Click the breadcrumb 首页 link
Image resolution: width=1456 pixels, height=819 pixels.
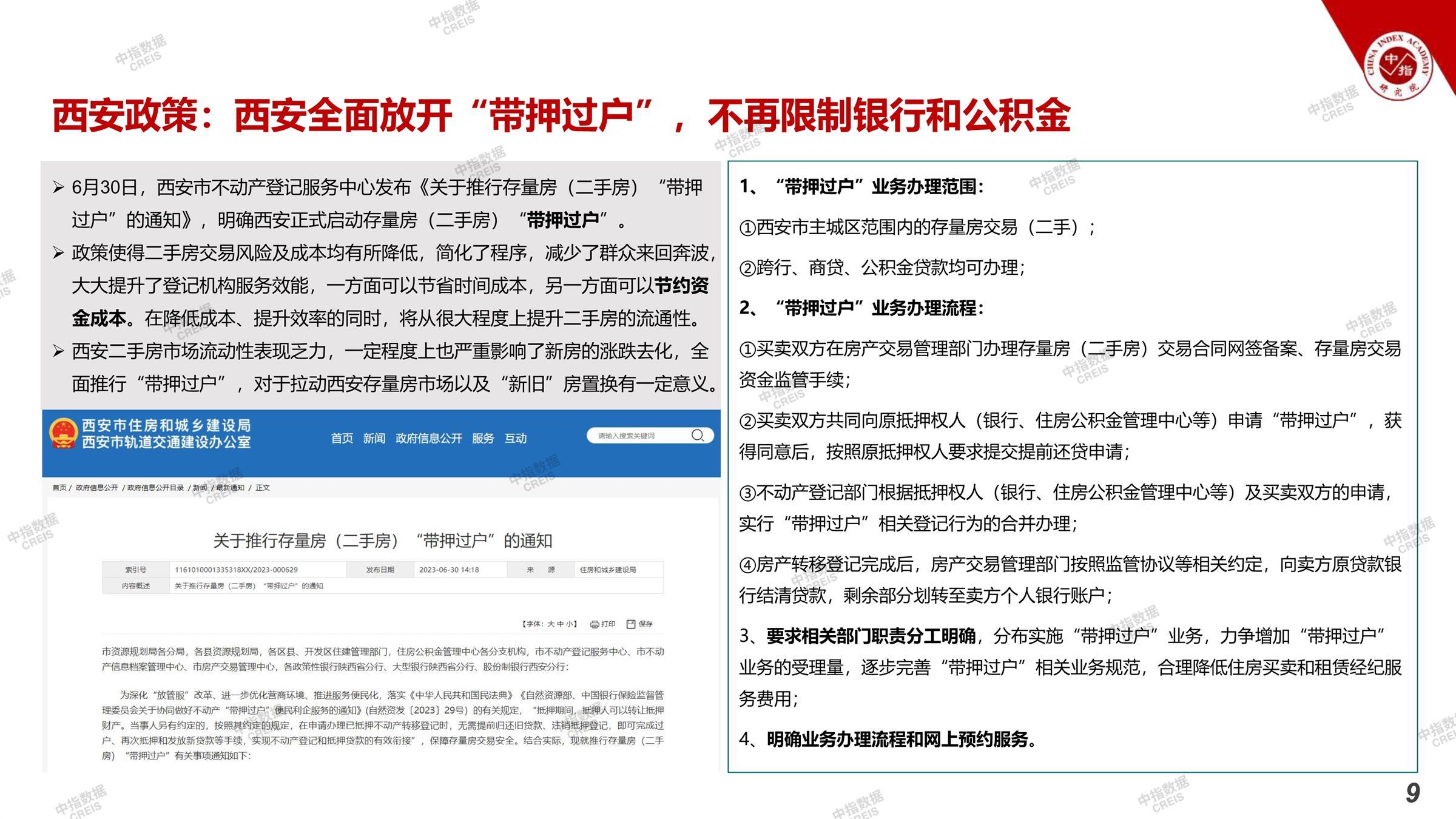click(59, 488)
